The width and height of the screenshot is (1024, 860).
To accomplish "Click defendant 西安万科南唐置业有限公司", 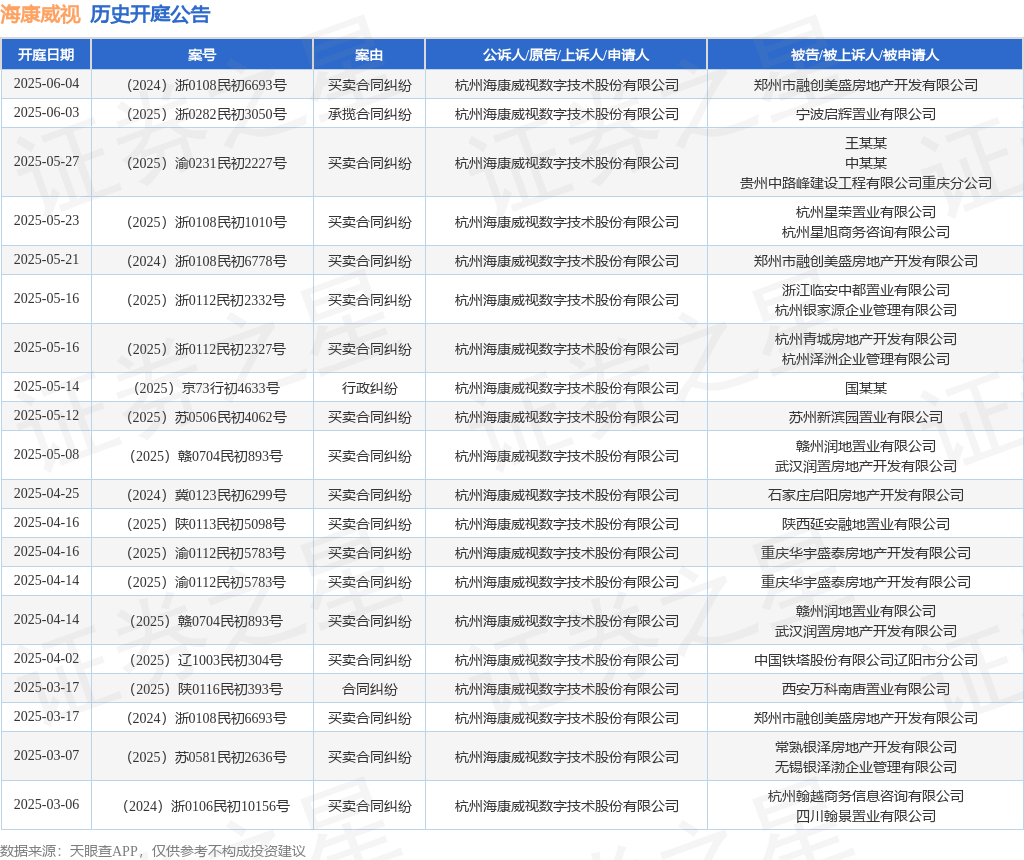I will [x=866, y=689].
